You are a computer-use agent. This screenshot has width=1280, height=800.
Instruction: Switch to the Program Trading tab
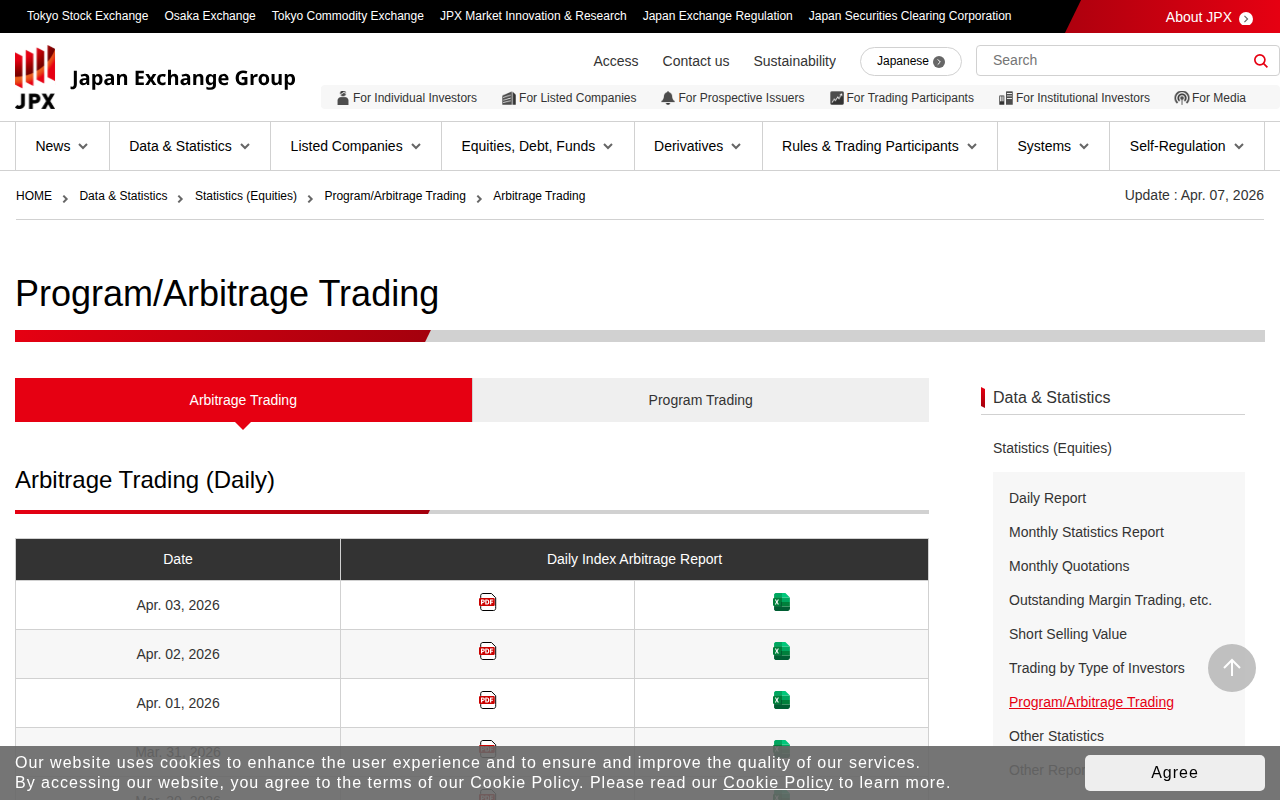701,400
